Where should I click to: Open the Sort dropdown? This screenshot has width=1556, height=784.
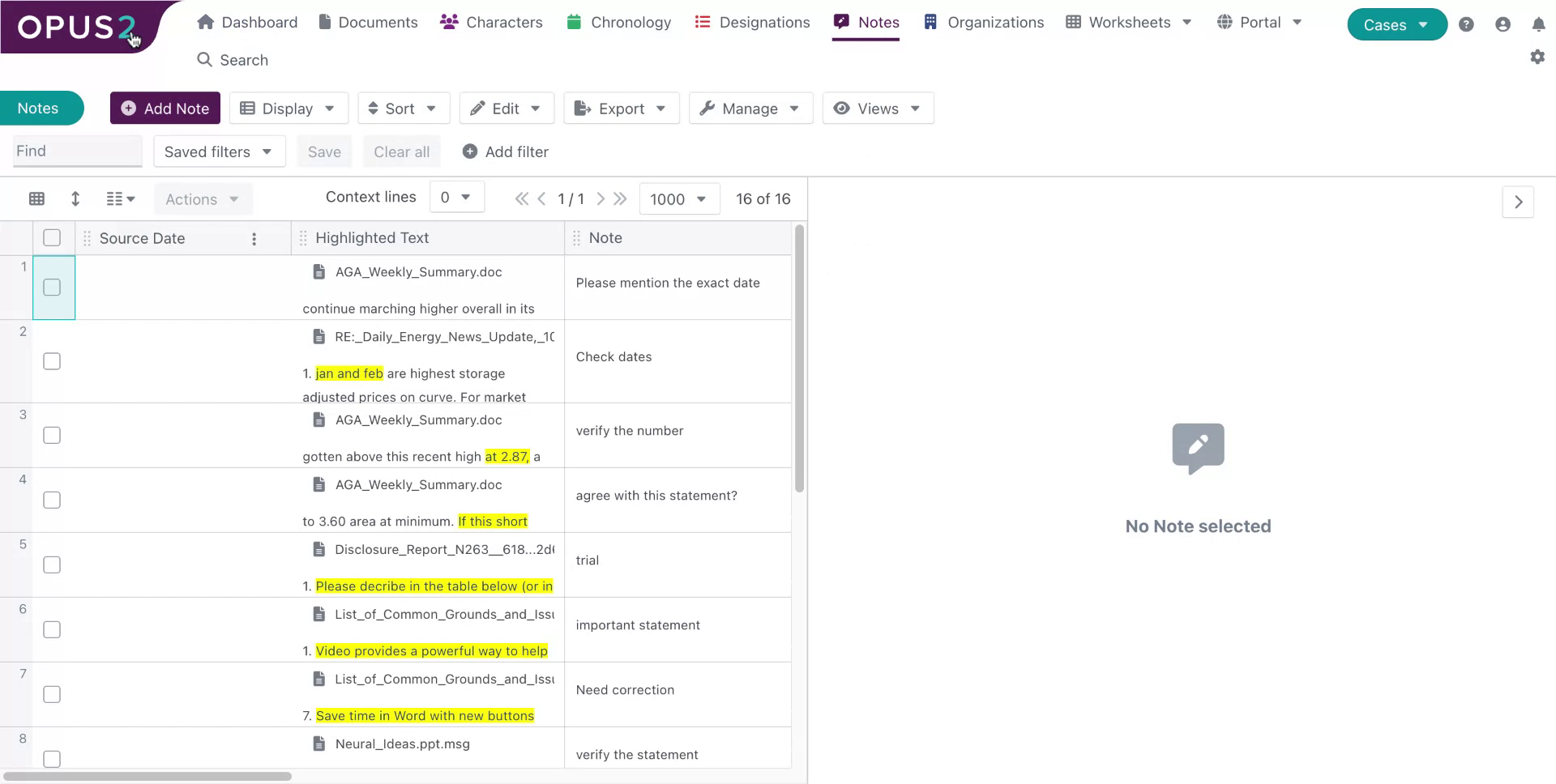(403, 108)
